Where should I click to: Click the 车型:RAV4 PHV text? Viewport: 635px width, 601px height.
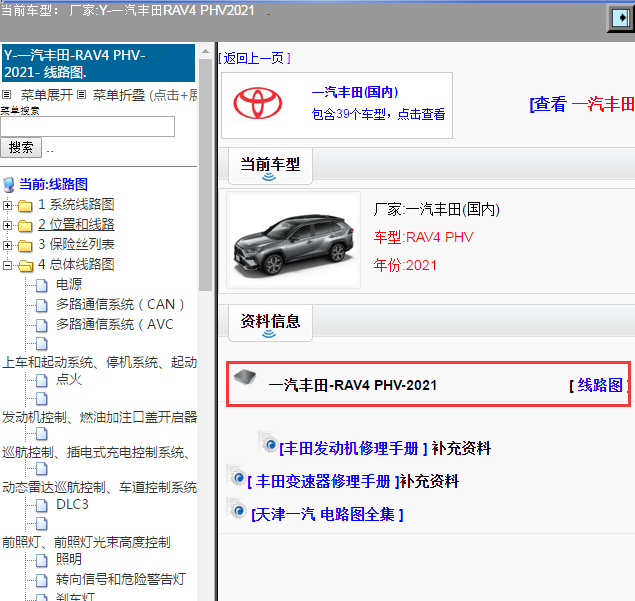[x=423, y=237]
